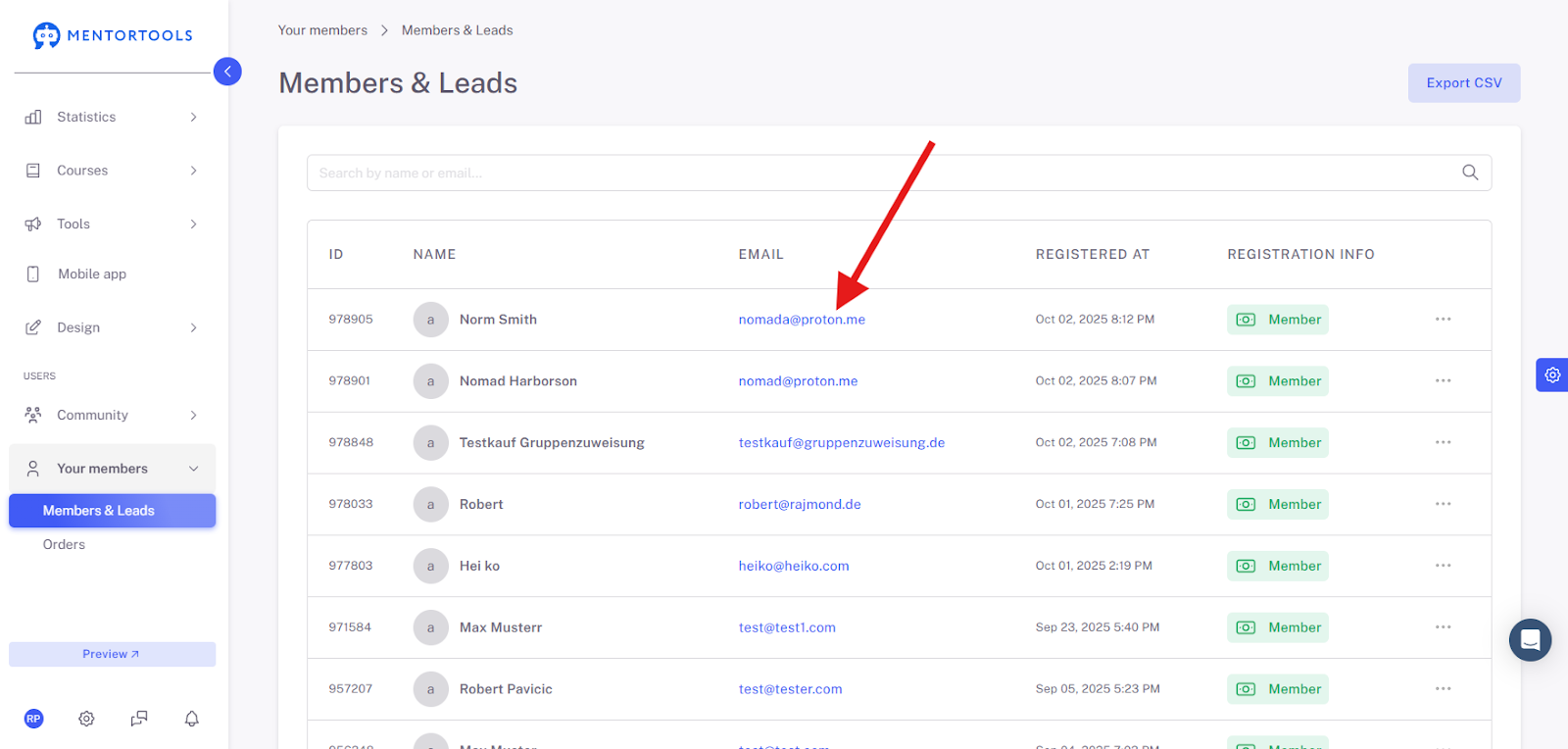Viewport: 1568px width, 749px height.
Task: Click the Export CSV button
Action: pyautogui.click(x=1464, y=83)
